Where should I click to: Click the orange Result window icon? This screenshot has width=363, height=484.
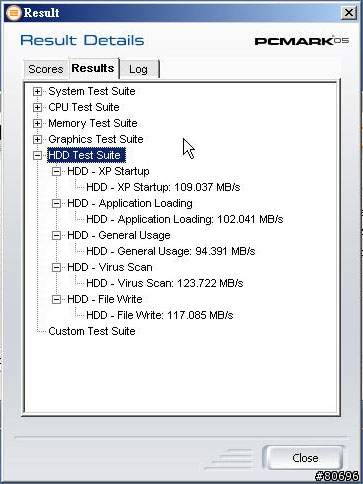click(x=14, y=13)
